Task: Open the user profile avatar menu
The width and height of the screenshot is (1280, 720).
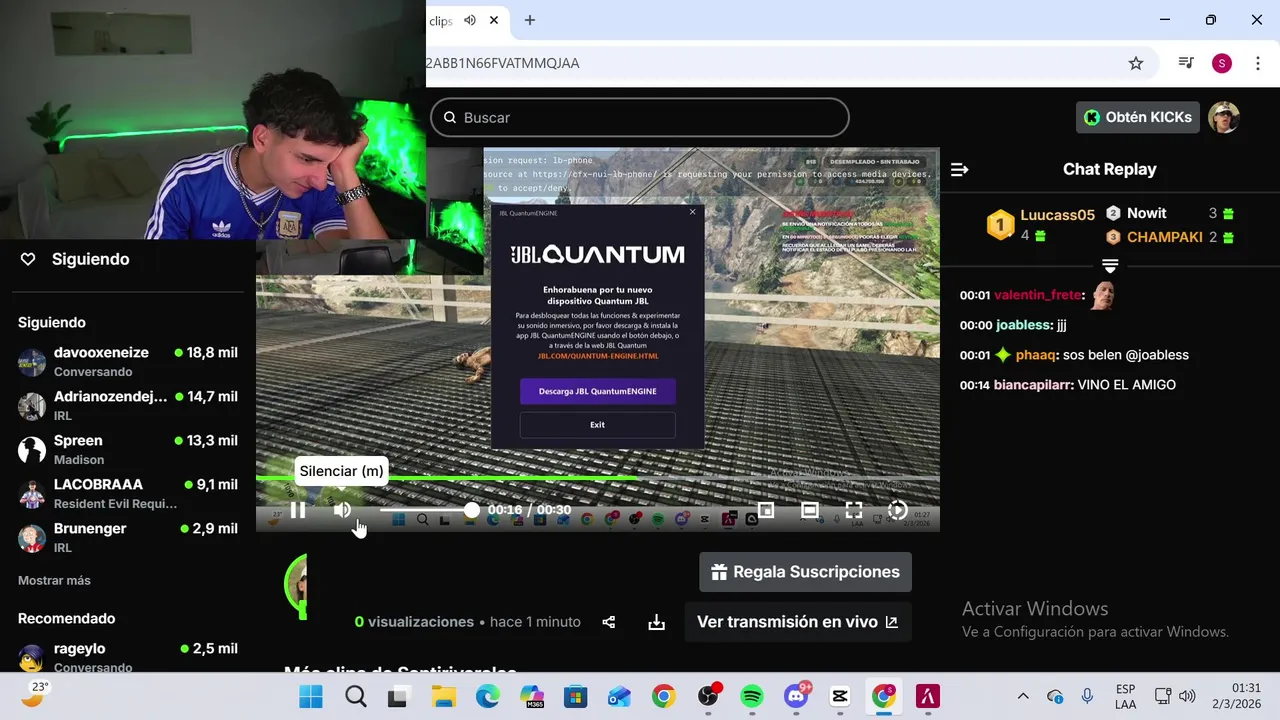Action: [x=1224, y=117]
